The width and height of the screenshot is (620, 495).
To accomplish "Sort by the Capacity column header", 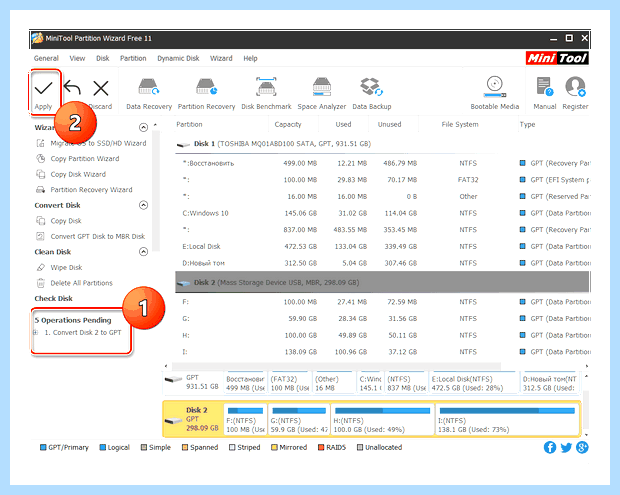I will (288, 124).
